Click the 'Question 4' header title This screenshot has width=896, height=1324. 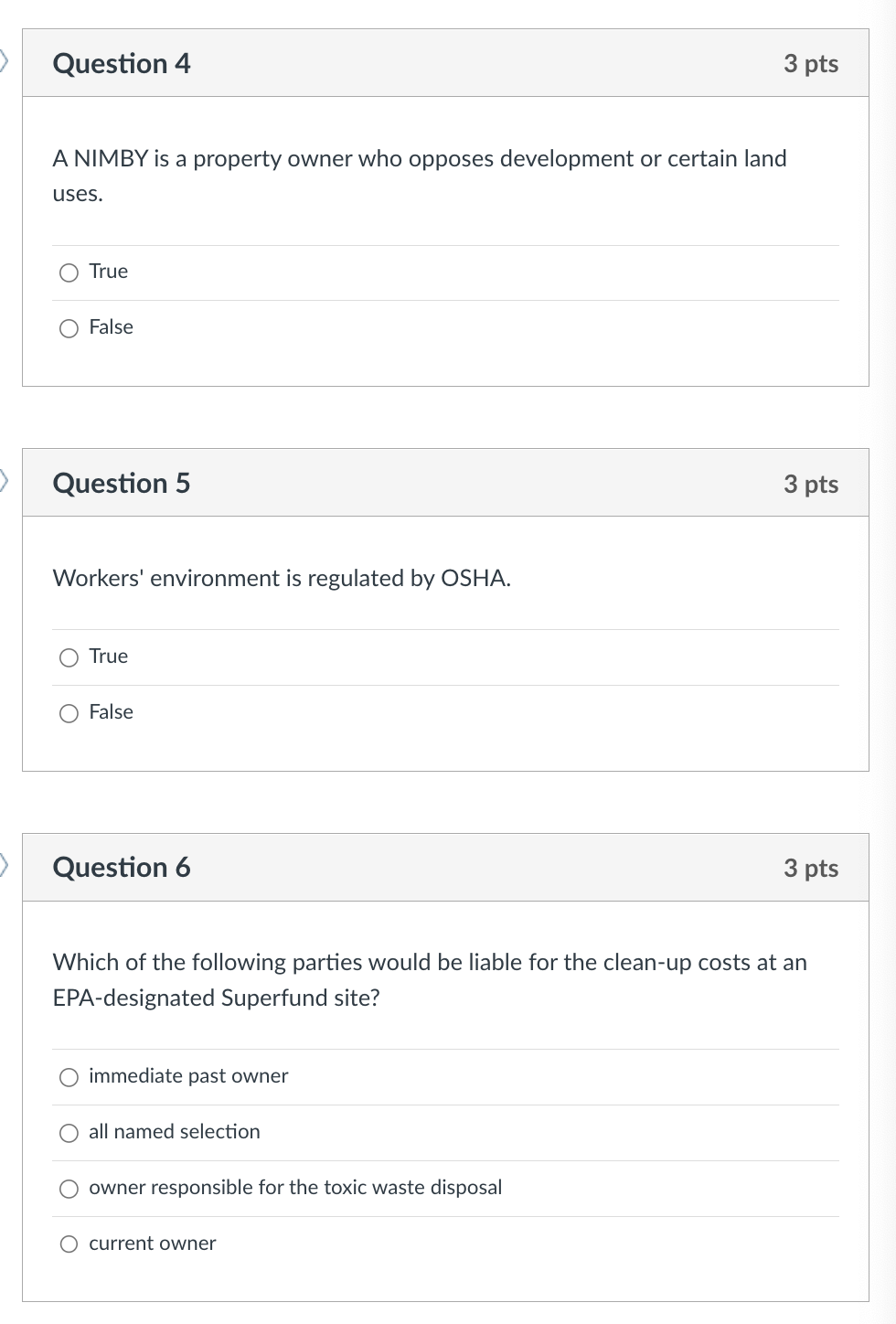click(122, 63)
